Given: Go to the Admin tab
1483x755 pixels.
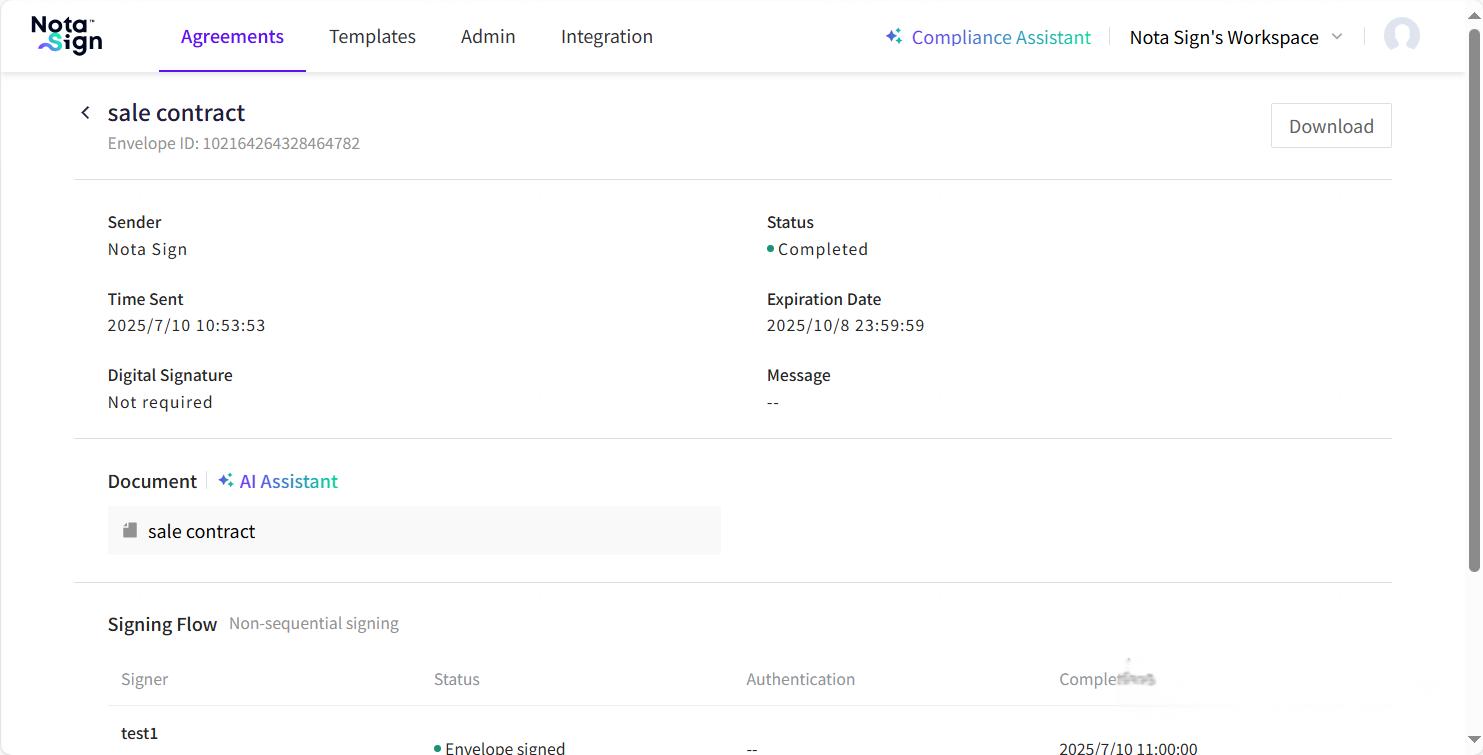Looking at the screenshot, I should 488,37.
